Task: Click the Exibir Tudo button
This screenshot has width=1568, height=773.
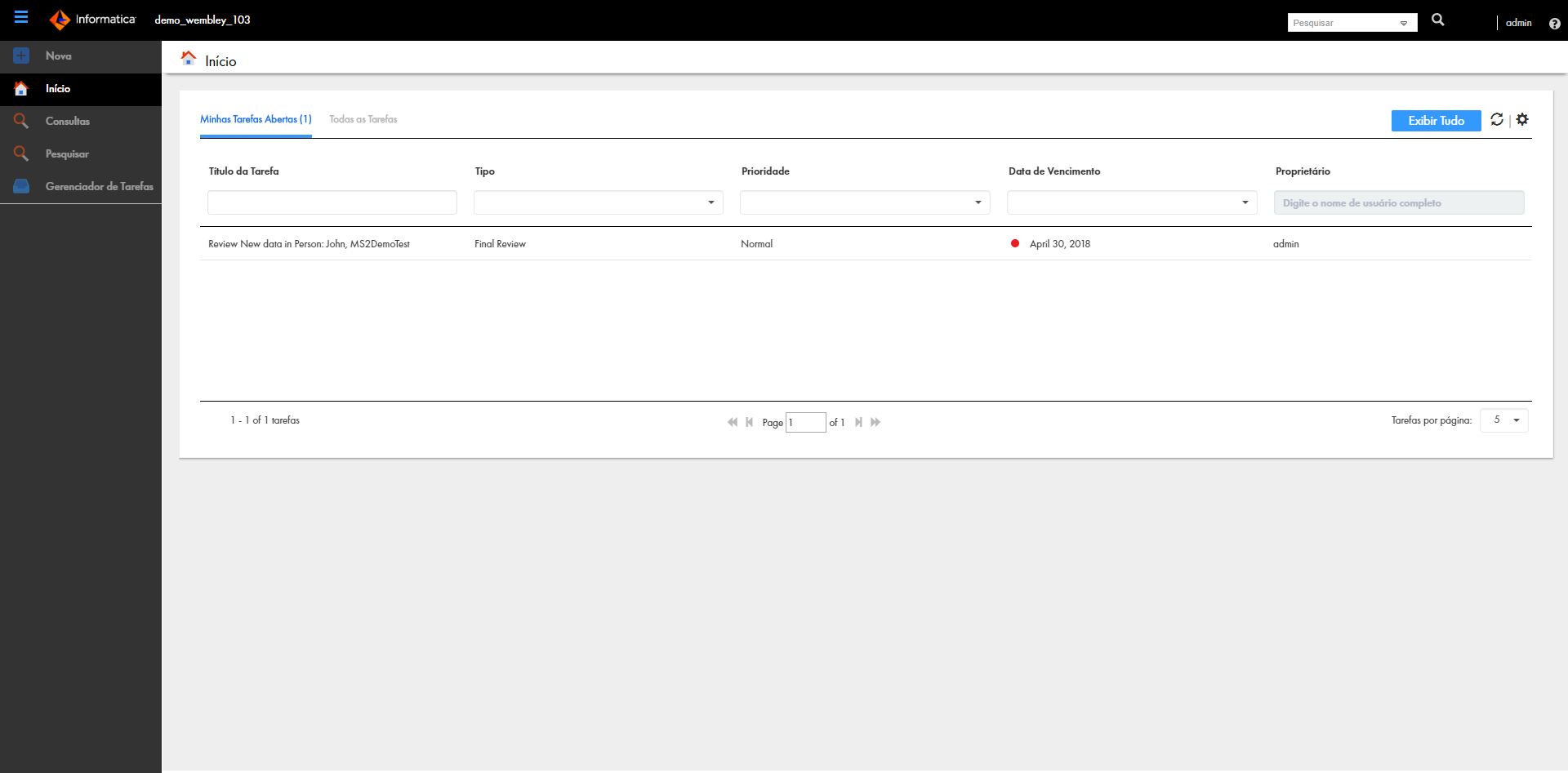Action: click(x=1436, y=121)
